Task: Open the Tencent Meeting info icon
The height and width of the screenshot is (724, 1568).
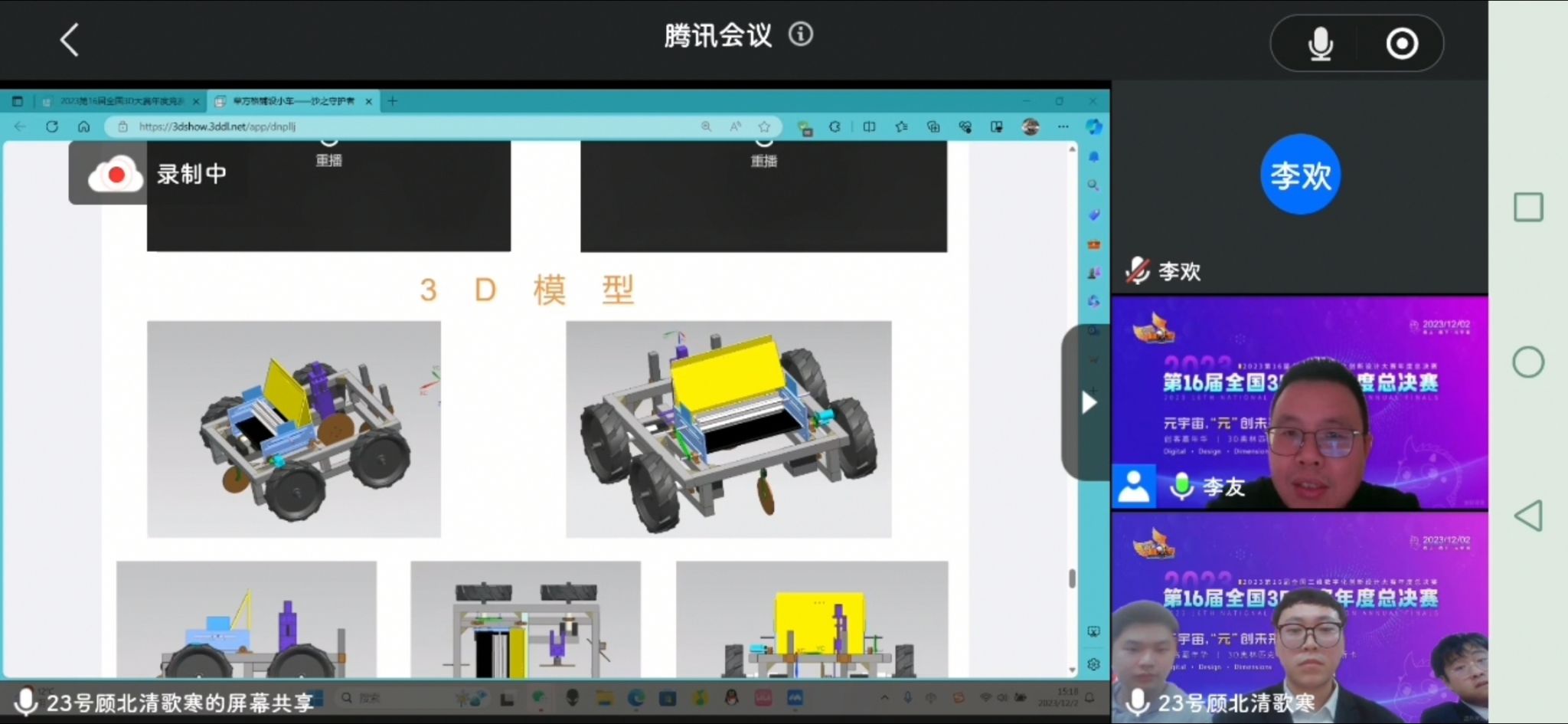Action: click(x=801, y=34)
